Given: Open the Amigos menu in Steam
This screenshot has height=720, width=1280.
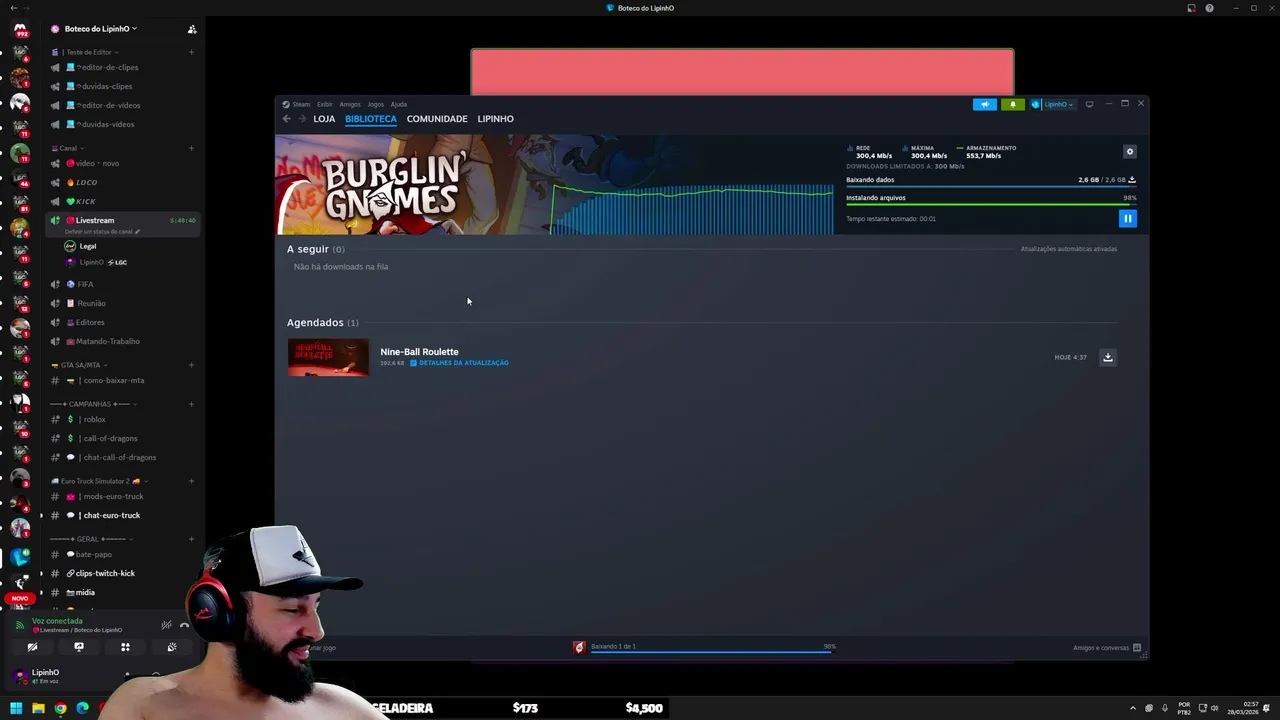Looking at the screenshot, I should (350, 104).
